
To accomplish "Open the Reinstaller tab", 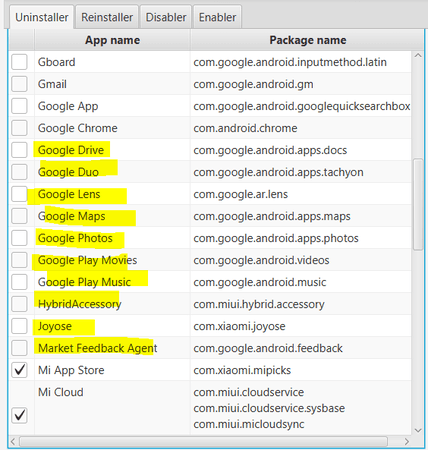I will point(107,17).
